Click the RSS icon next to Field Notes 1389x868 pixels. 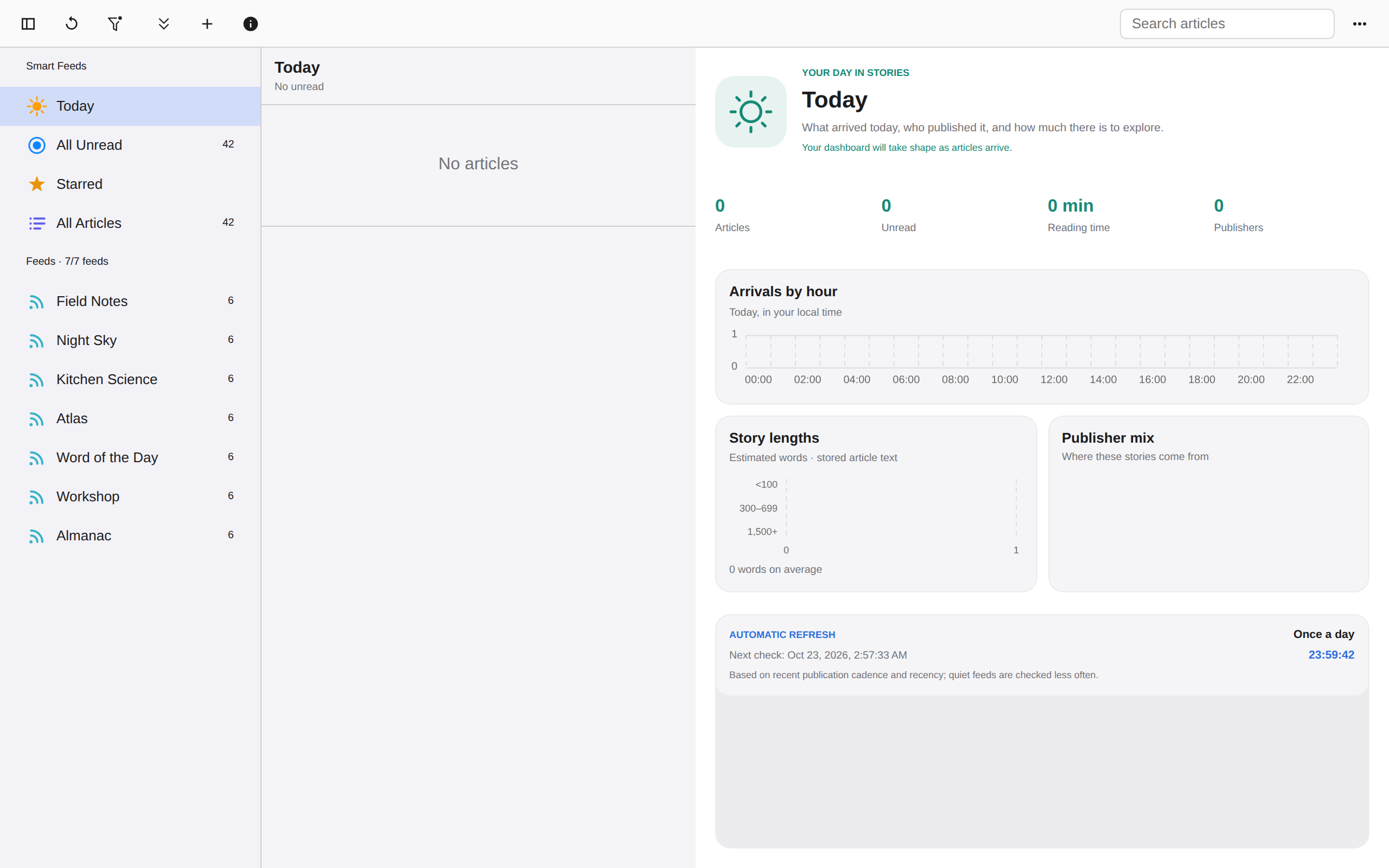pyautogui.click(x=37, y=302)
